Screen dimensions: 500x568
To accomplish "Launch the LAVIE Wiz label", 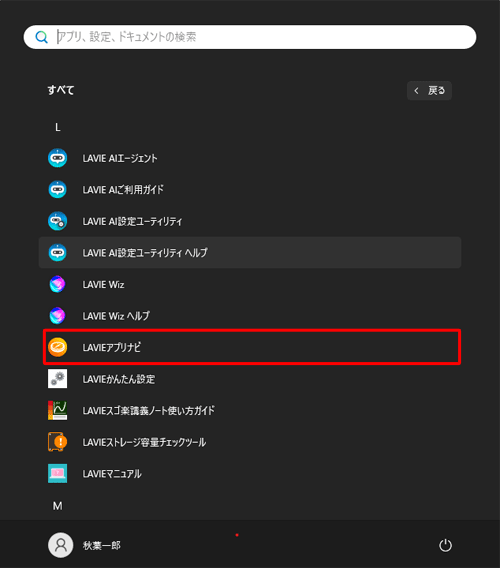I will 103,285.
